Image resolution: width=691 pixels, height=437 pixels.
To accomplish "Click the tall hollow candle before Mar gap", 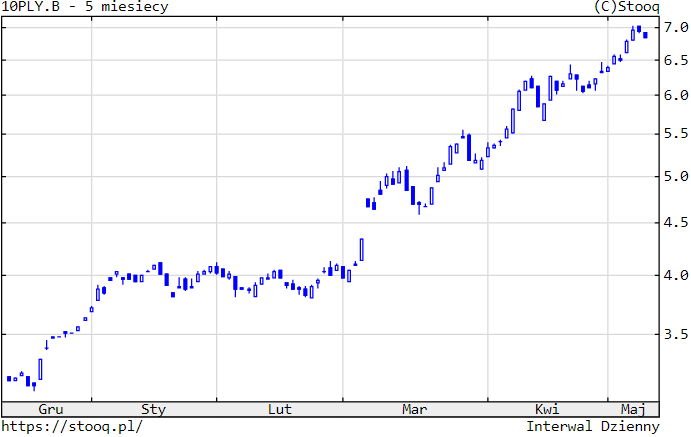I will coord(361,249).
